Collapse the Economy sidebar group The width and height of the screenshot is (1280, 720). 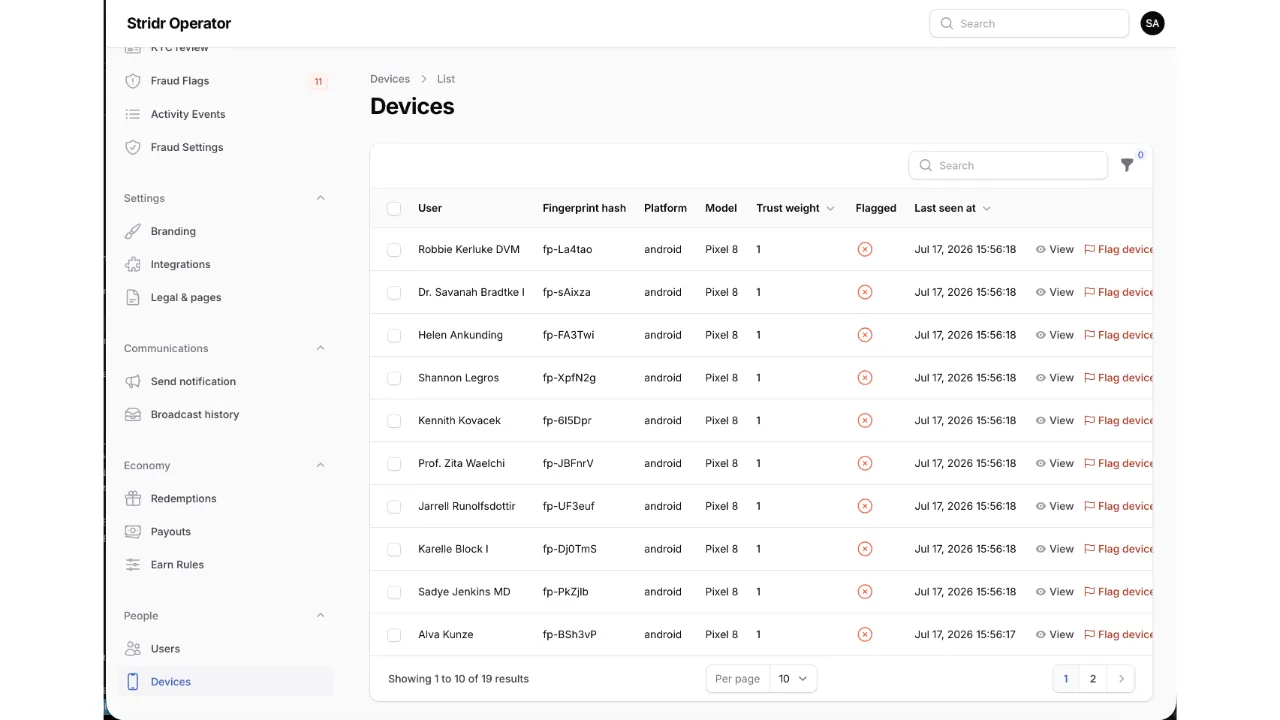(320, 465)
